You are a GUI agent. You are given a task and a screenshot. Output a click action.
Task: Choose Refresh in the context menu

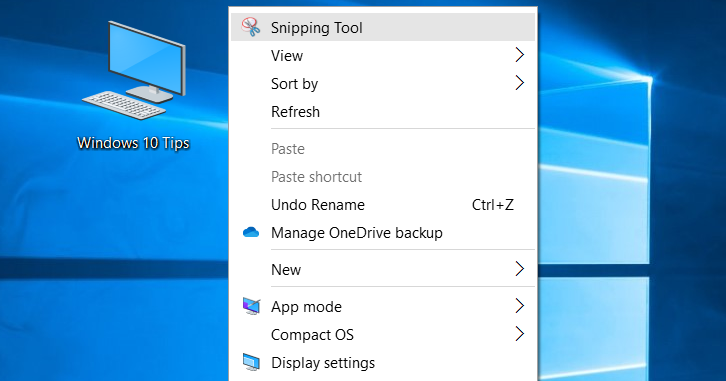[x=383, y=112]
